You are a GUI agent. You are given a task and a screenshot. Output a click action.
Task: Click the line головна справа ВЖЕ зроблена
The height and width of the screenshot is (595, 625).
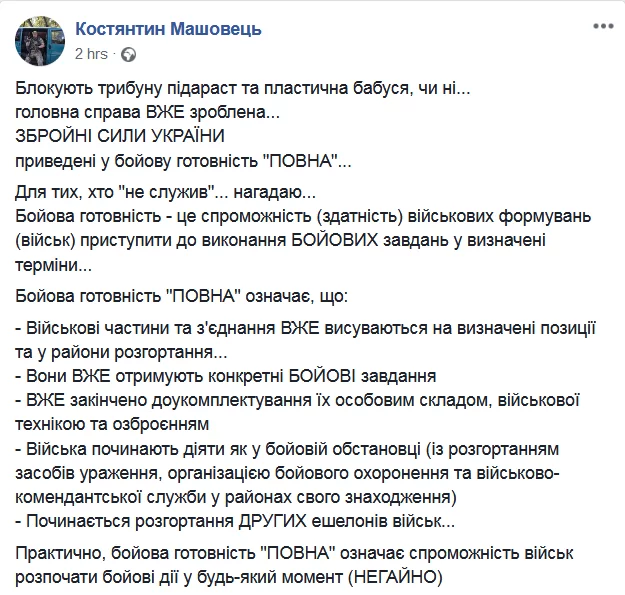coord(147,112)
